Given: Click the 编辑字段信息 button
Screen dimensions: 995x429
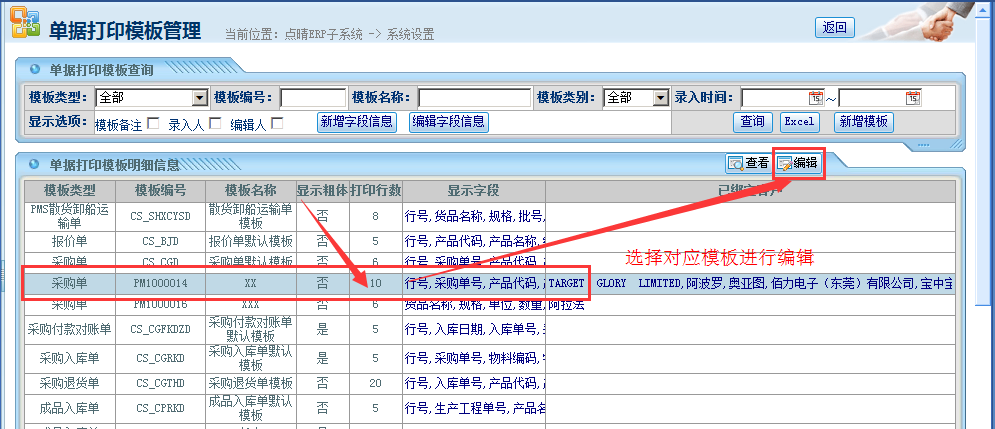Looking at the screenshot, I should click(448, 122).
